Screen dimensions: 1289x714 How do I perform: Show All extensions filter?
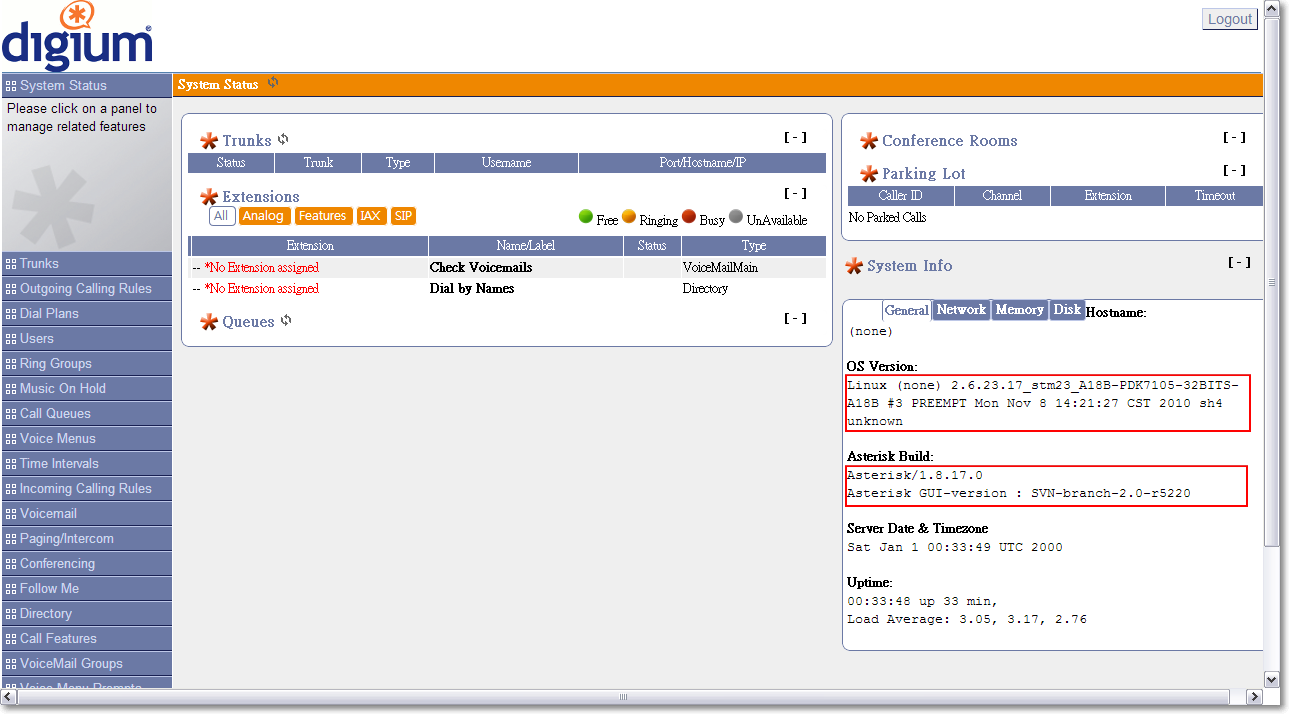(221, 216)
